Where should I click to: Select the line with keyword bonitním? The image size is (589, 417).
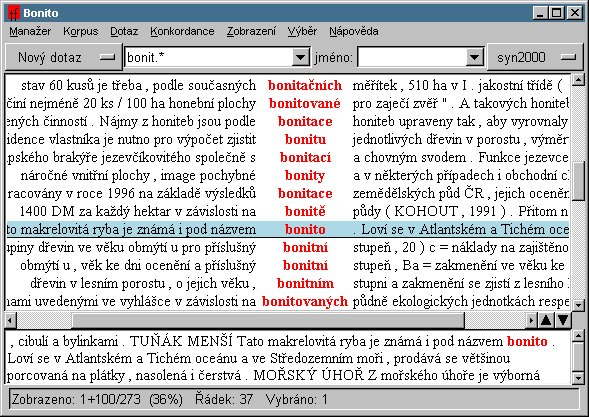coord(288,284)
